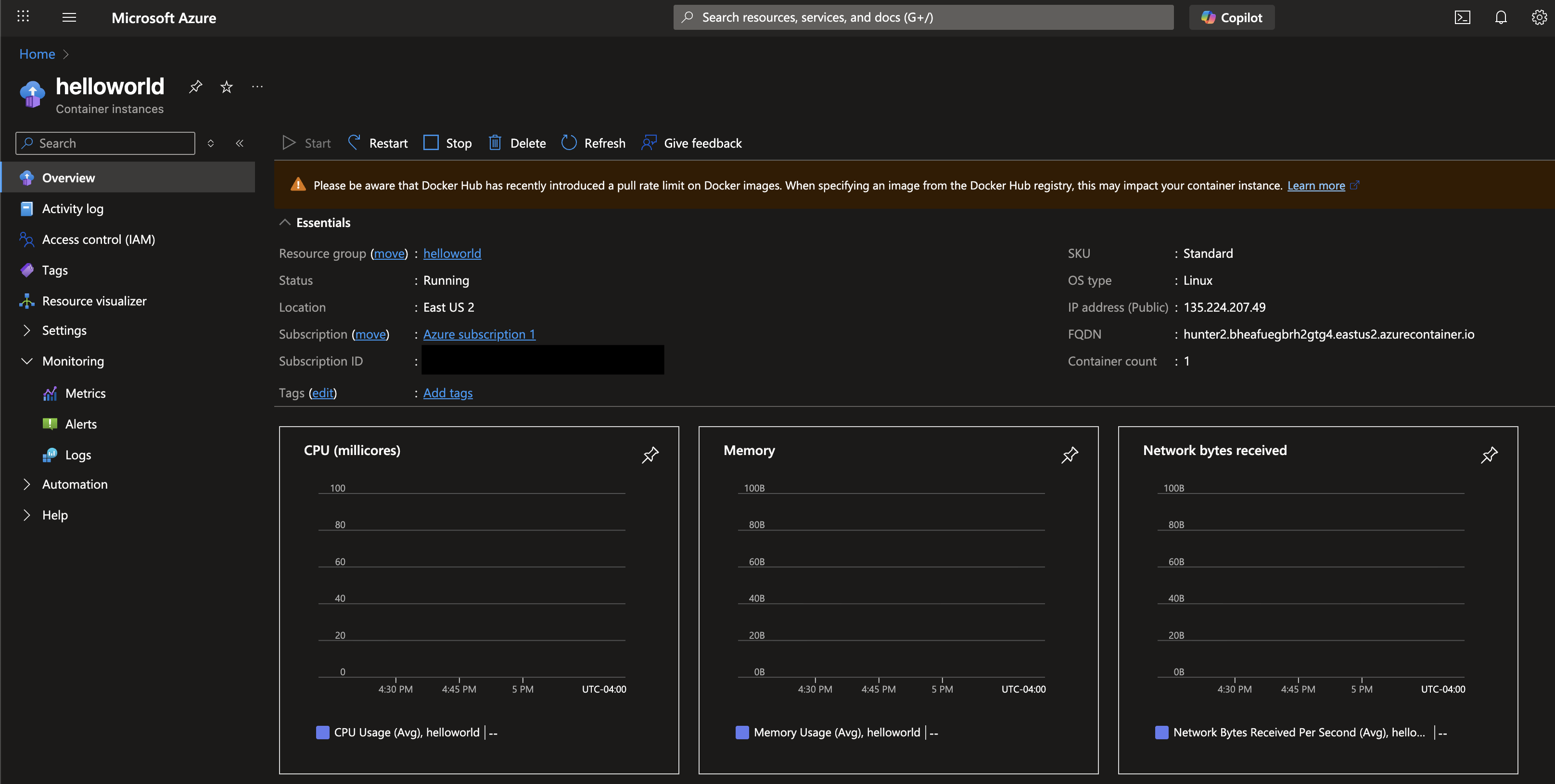
Task: Open the notifications bell
Action: point(1501,17)
